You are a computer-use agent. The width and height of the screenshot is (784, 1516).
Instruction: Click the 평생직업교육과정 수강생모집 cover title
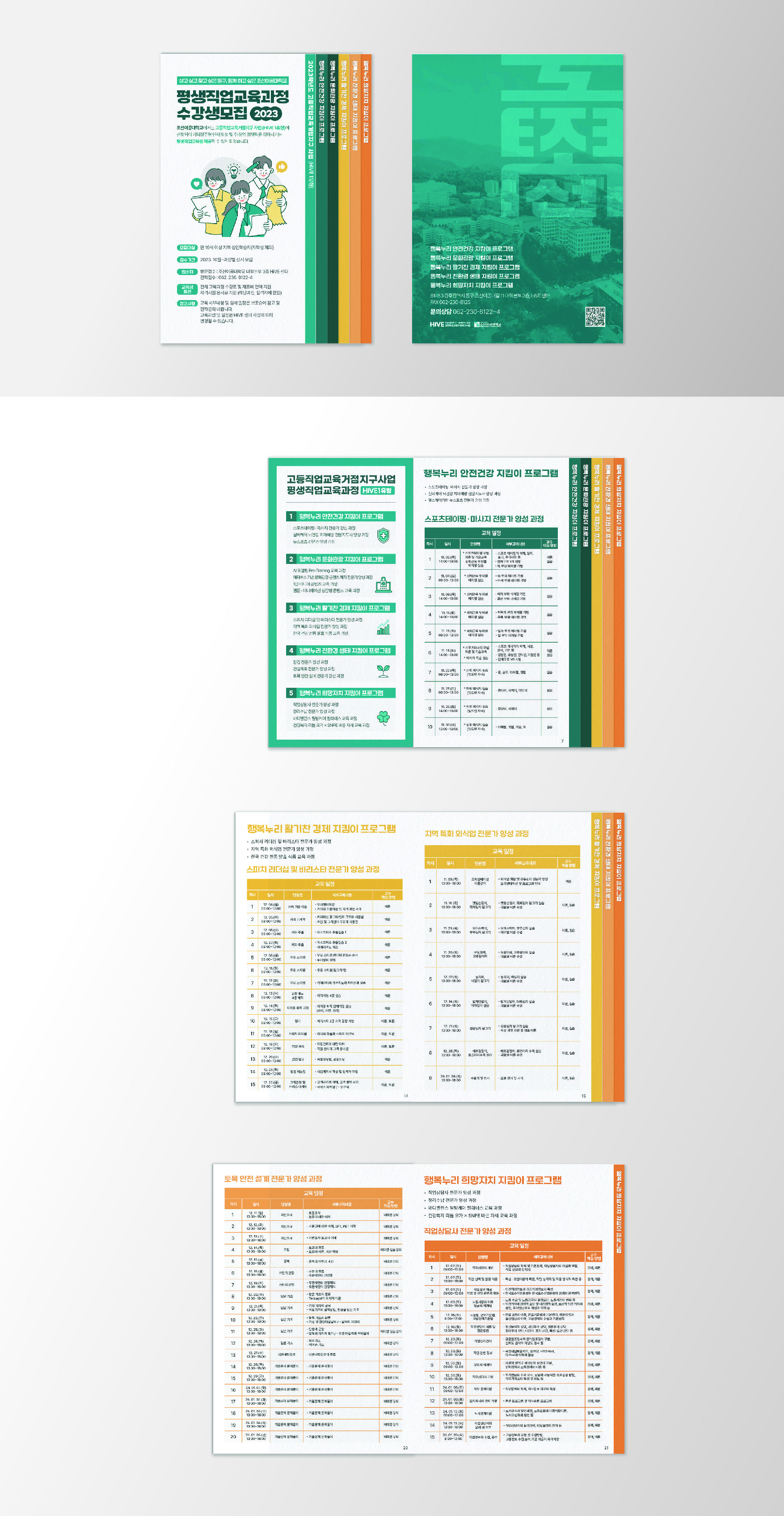(232, 105)
